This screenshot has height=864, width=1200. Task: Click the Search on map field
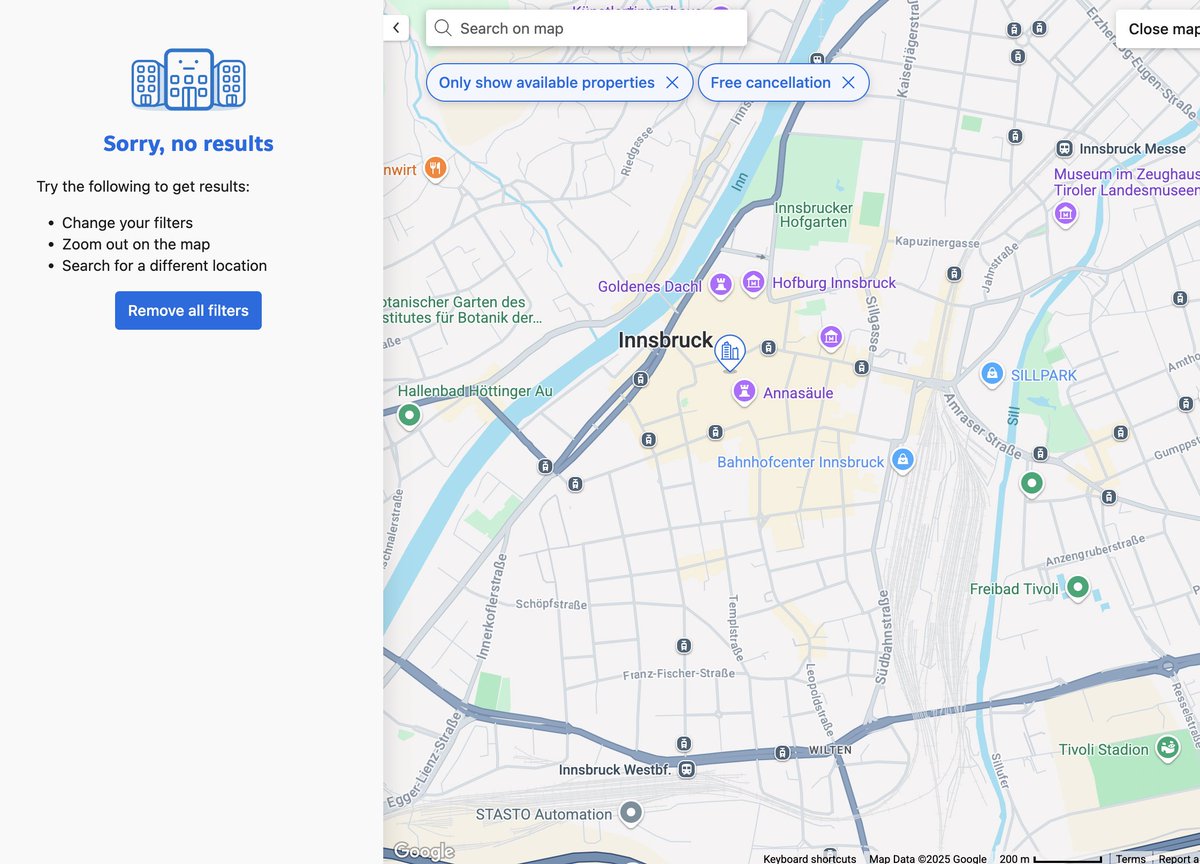[x=586, y=28]
